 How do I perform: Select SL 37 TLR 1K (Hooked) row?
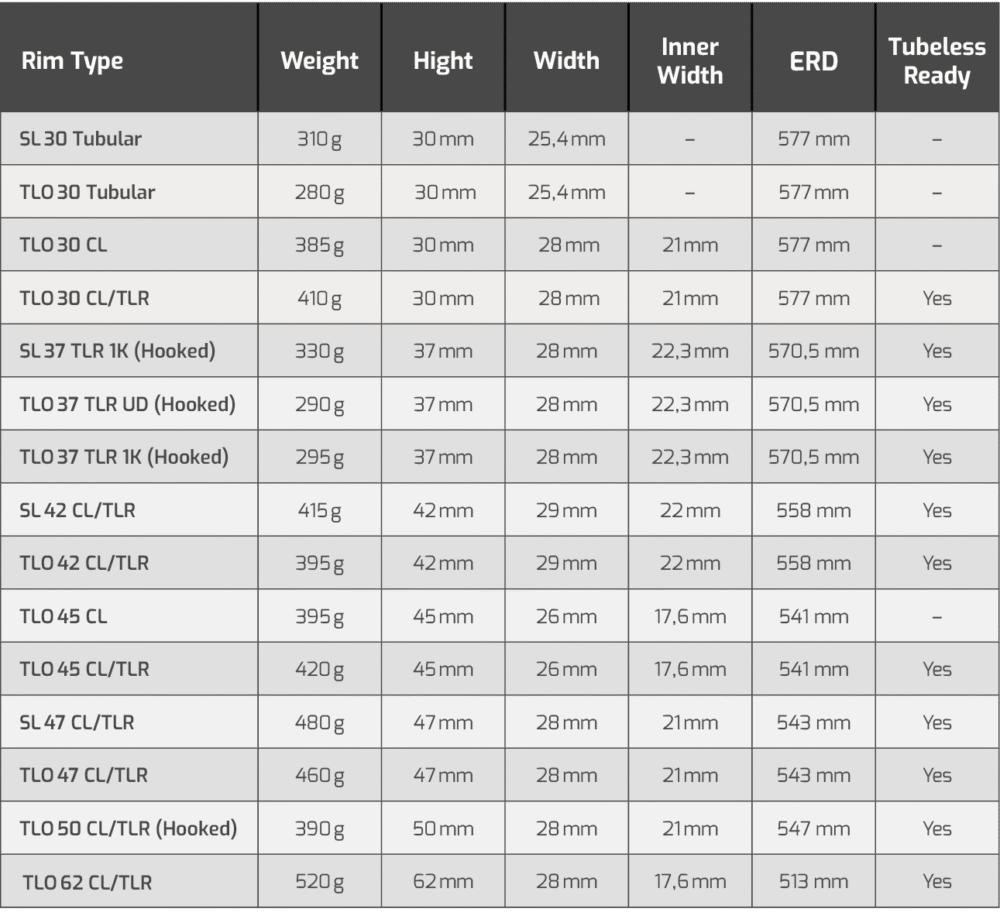499,351
